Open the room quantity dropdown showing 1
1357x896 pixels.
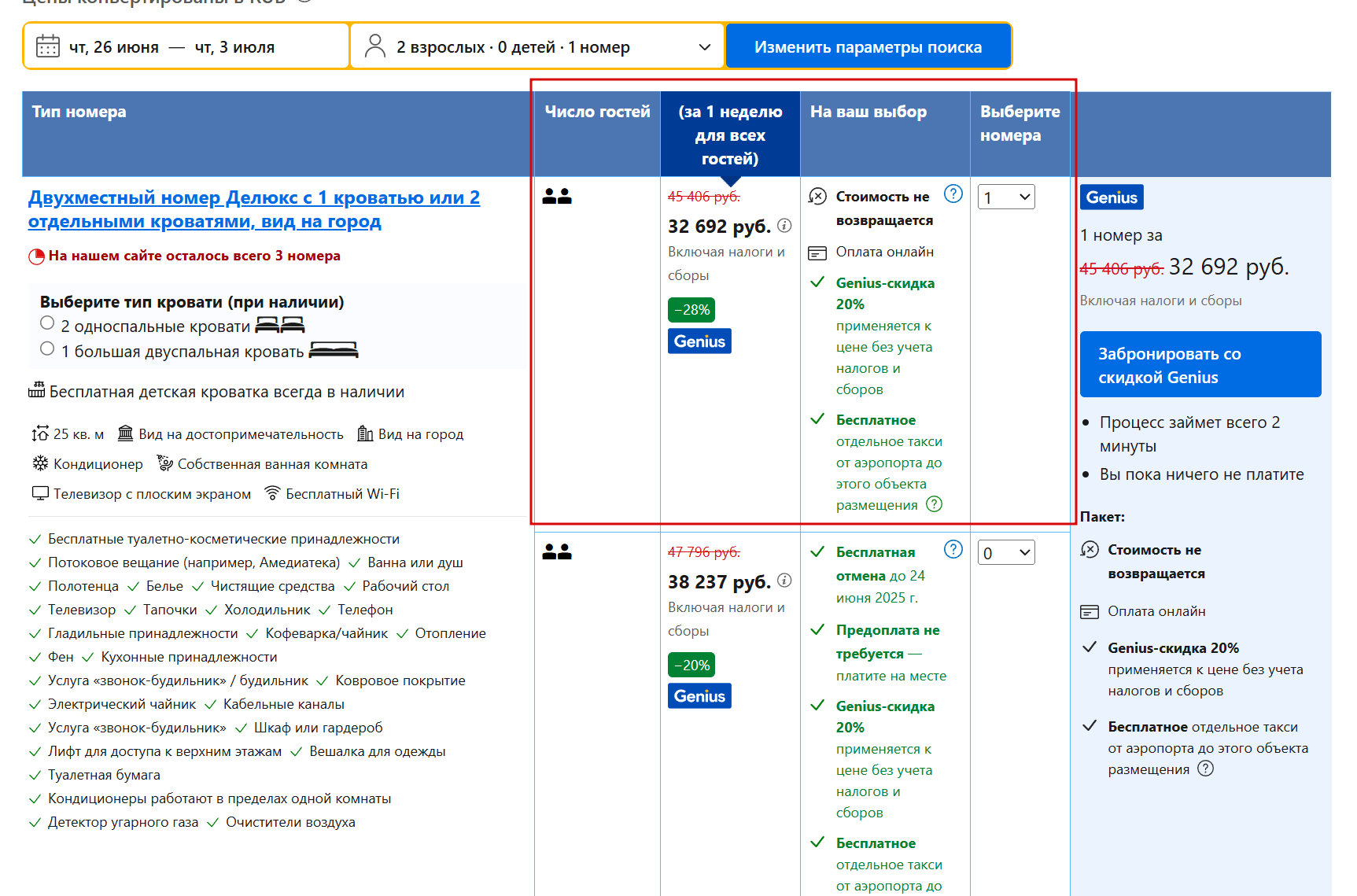pyautogui.click(x=1006, y=197)
